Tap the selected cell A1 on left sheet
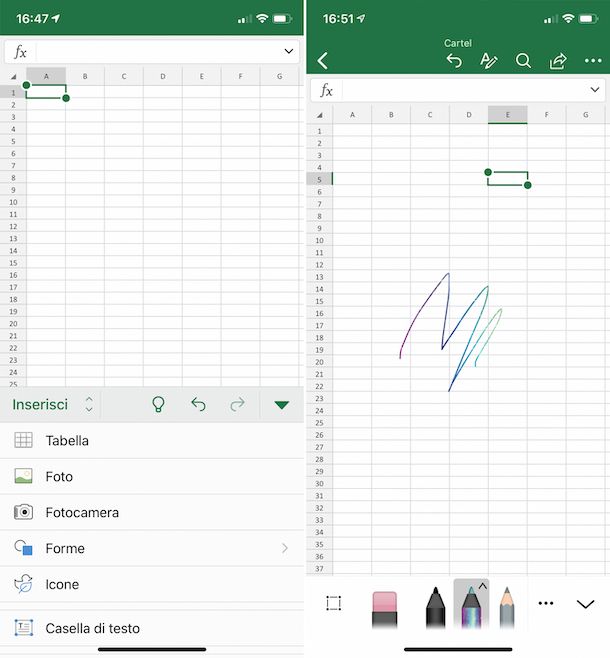The height and width of the screenshot is (658, 610). (46, 92)
